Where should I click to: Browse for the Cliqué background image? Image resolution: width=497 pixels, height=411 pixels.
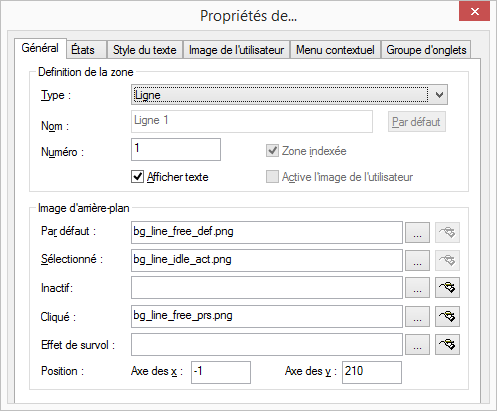click(417, 316)
